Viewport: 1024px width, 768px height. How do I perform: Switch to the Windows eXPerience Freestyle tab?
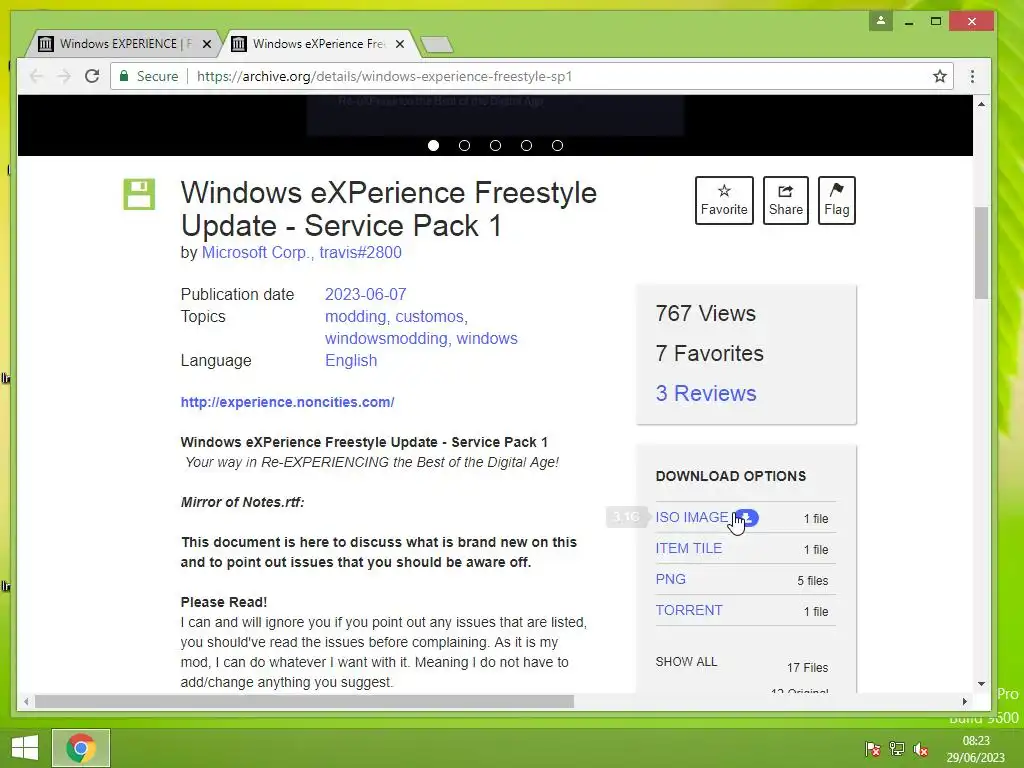tap(320, 44)
